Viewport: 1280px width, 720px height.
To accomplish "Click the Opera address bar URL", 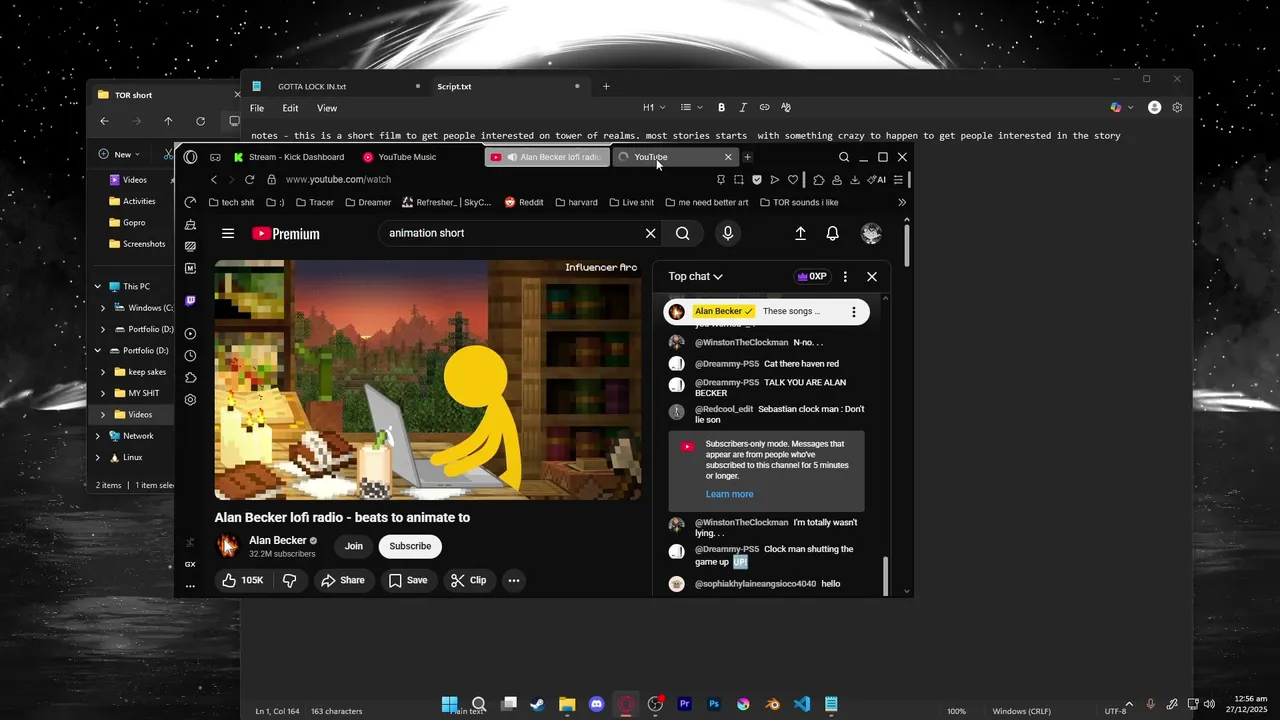I will tap(338, 180).
